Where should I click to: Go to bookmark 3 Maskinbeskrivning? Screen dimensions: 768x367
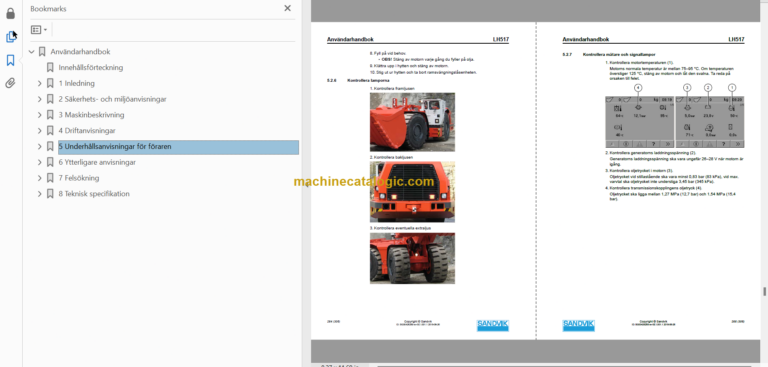click(x=91, y=115)
